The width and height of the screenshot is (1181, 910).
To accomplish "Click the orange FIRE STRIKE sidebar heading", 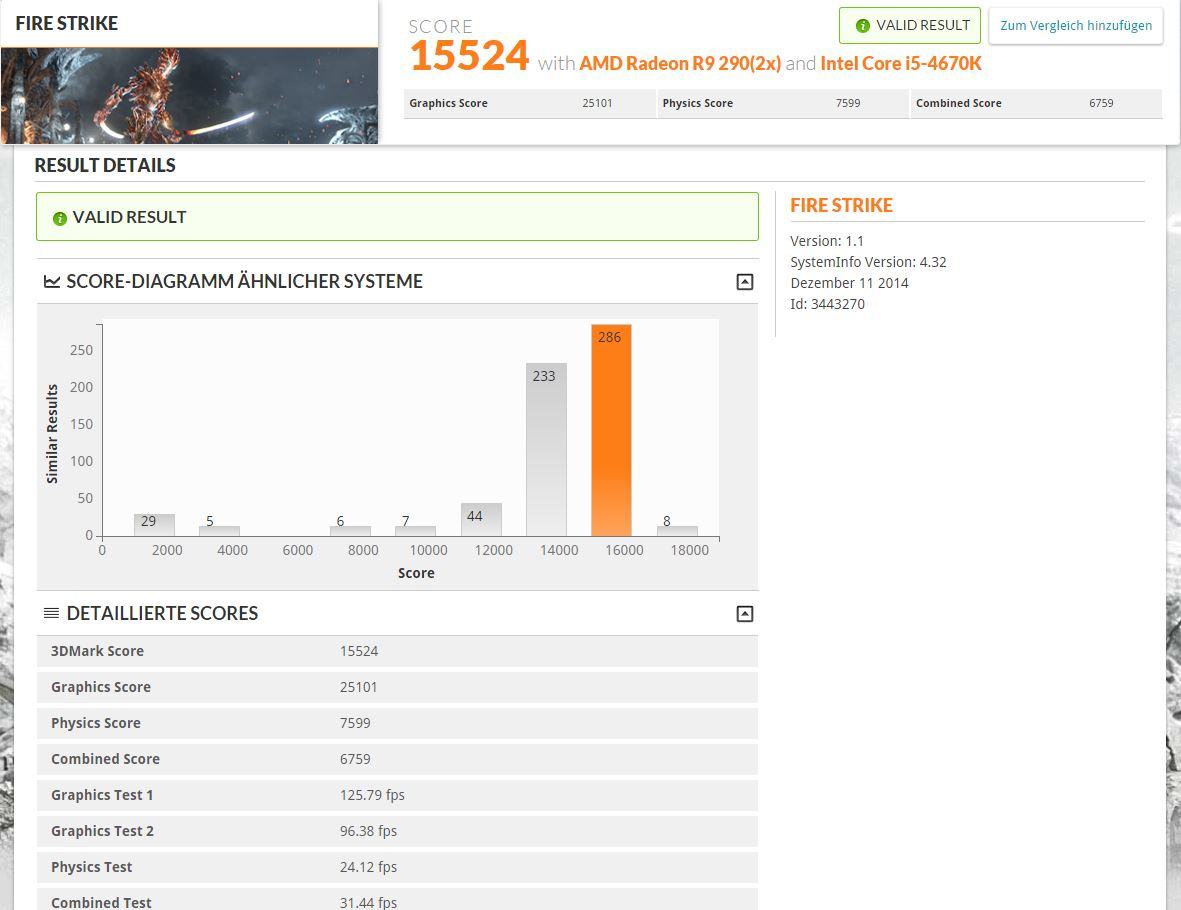I will [841, 206].
